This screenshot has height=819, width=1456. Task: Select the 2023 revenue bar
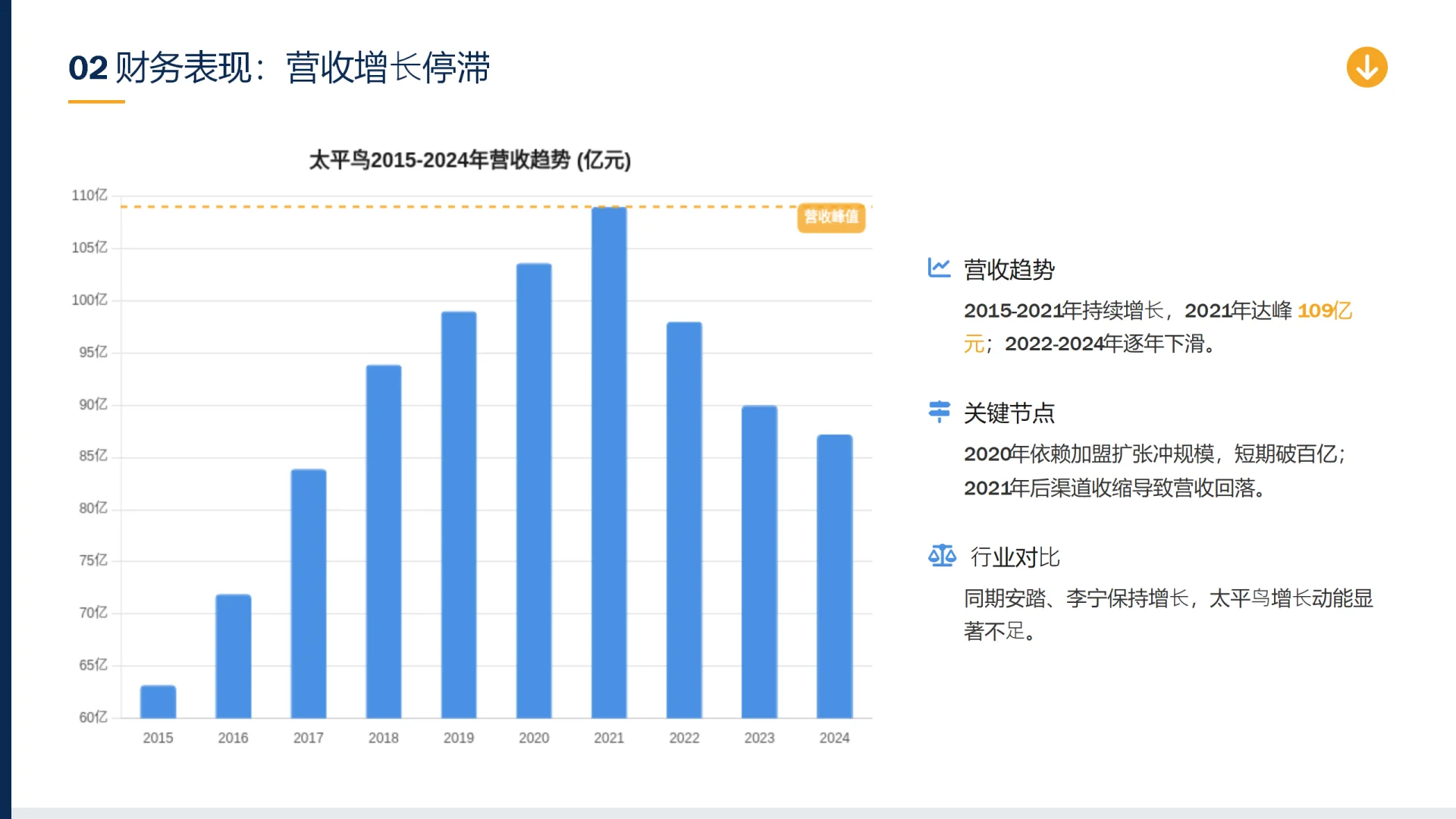[x=759, y=562]
